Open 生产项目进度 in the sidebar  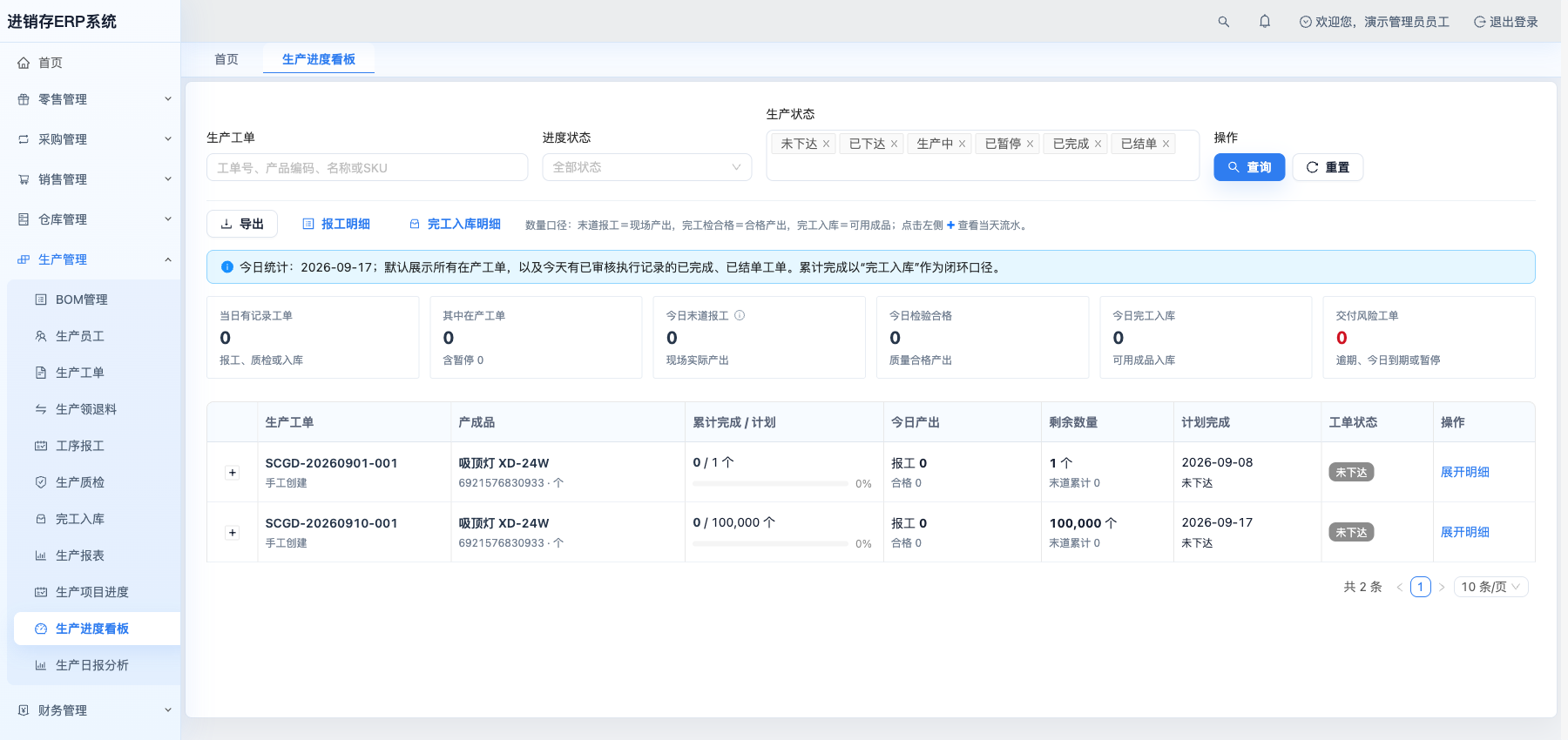pos(98,592)
